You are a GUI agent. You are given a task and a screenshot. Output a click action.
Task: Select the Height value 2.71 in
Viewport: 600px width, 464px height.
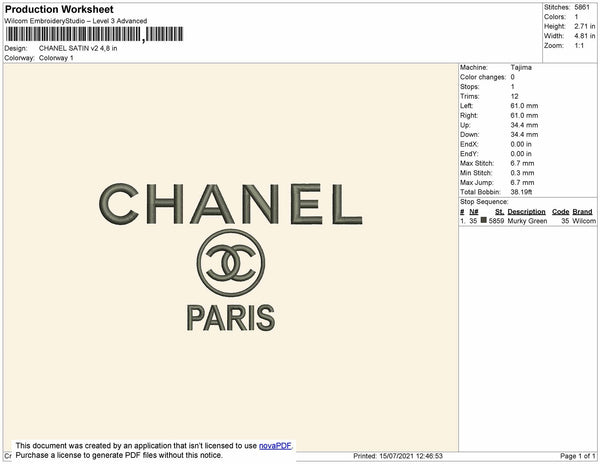coord(584,26)
